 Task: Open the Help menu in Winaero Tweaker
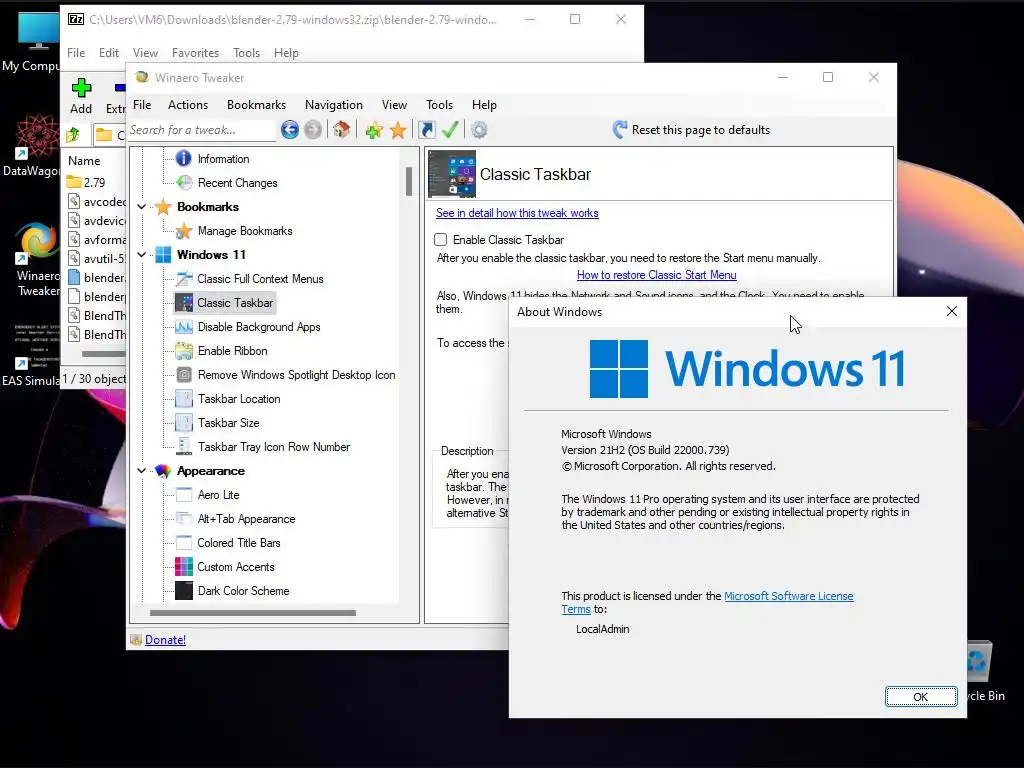click(x=485, y=105)
